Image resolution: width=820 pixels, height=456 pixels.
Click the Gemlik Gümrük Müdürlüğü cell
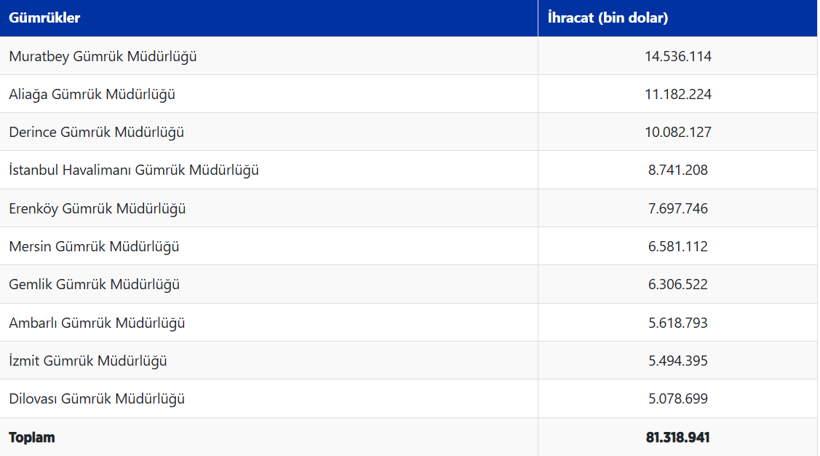[x=94, y=284]
